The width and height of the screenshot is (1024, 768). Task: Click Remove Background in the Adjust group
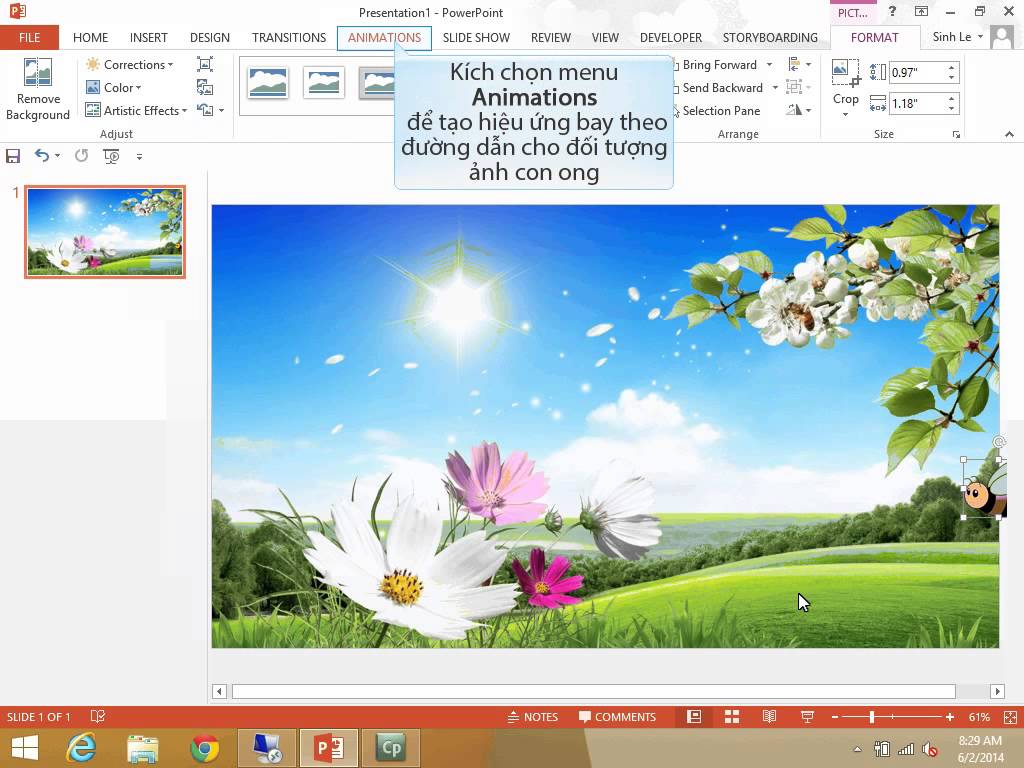click(38, 89)
